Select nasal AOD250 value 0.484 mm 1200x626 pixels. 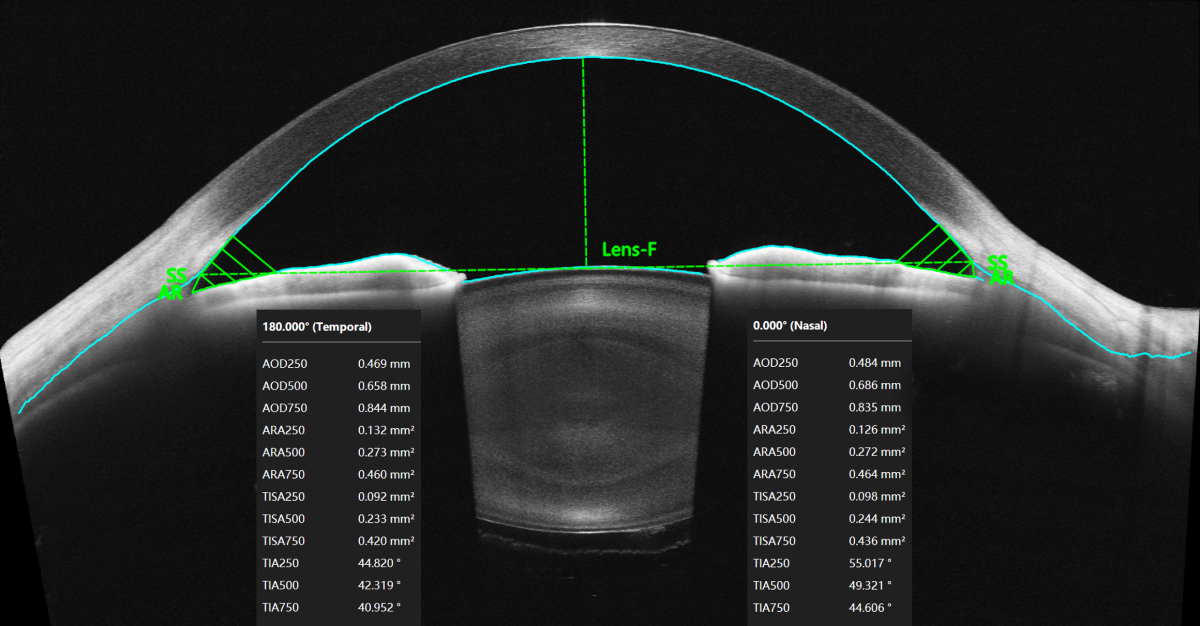tap(875, 363)
